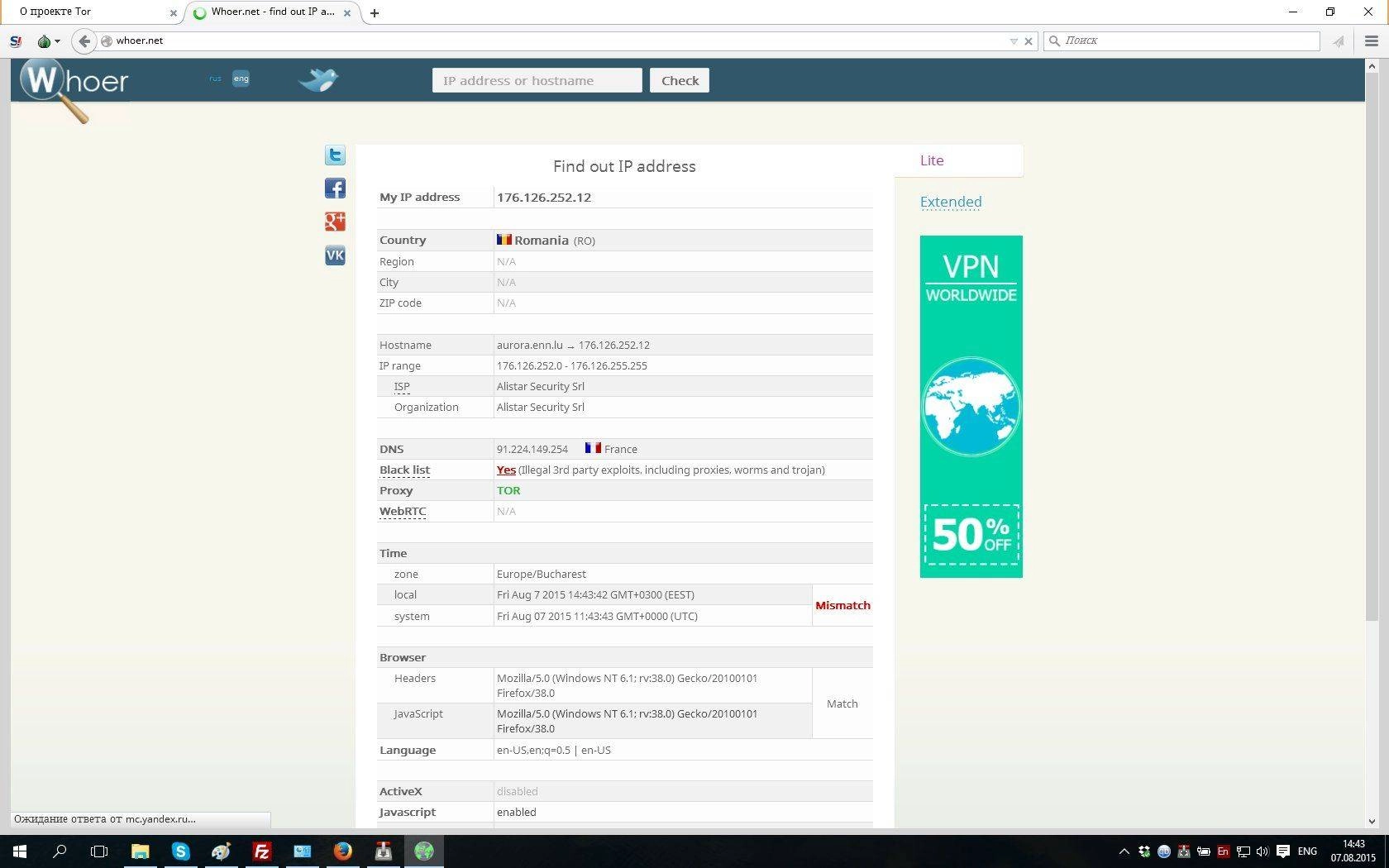Click the browser back arrow button
Image resolution: width=1389 pixels, height=868 pixels.
[x=84, y=41]
